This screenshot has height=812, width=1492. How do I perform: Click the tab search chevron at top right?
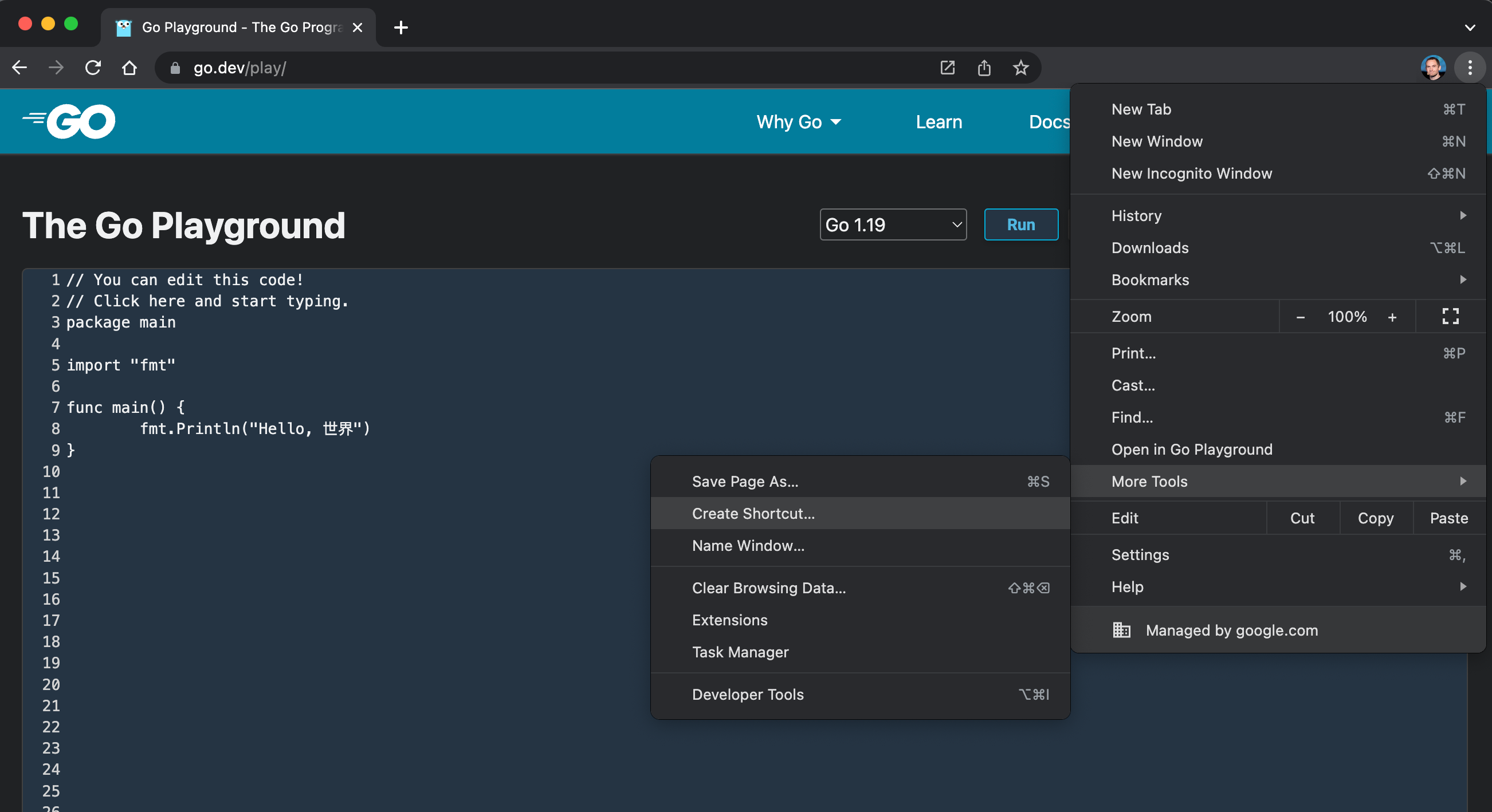coord(1470,27)
